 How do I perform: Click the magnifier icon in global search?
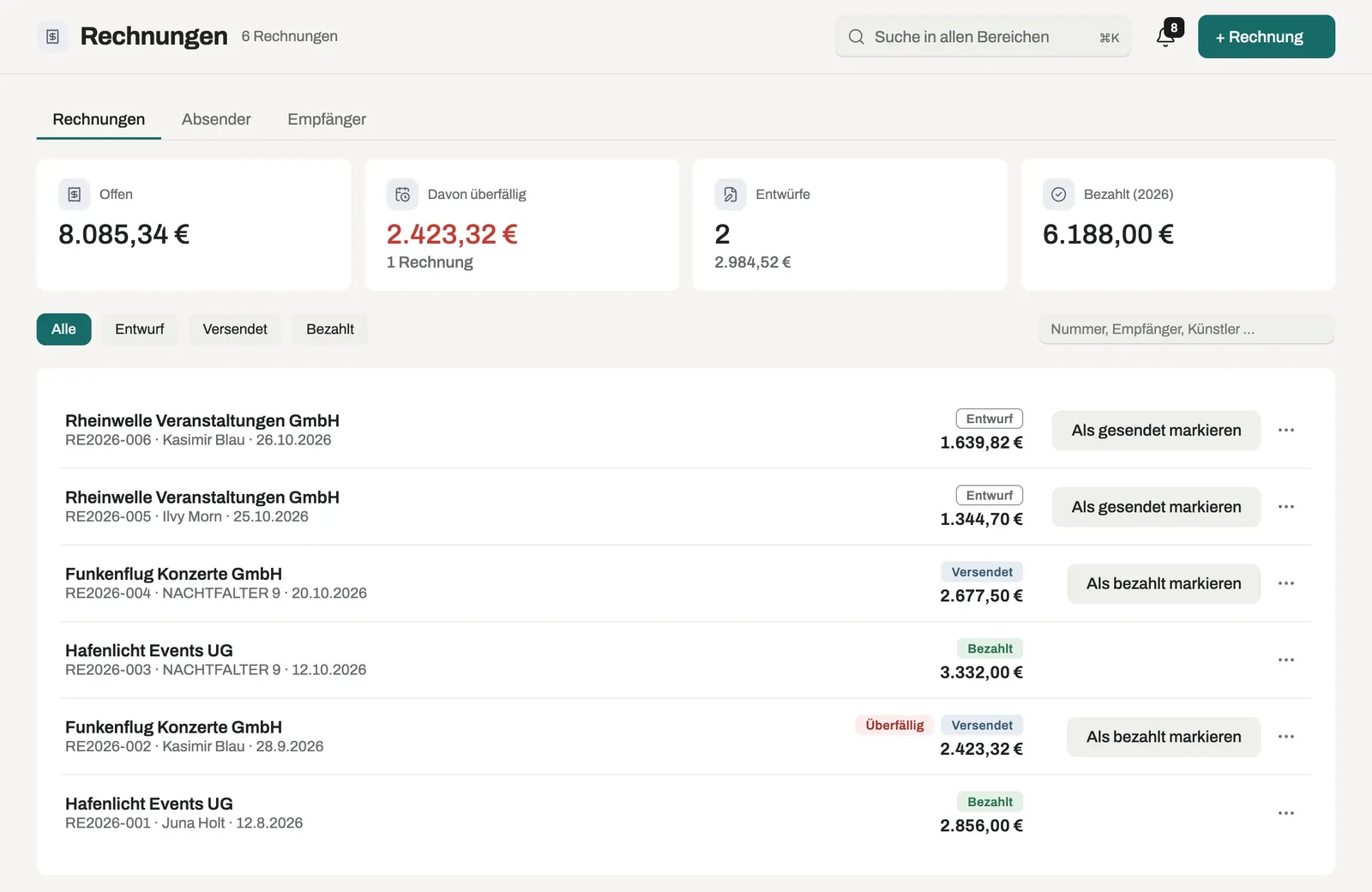pos(856,37)
